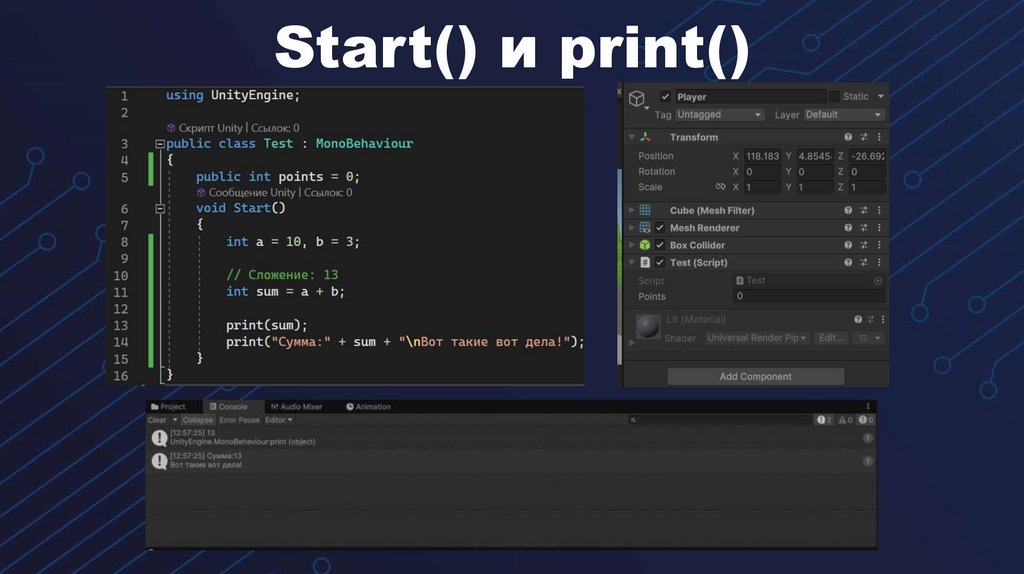
Task: Open the Static flags dropdown arrow
Action: point(880,97)
